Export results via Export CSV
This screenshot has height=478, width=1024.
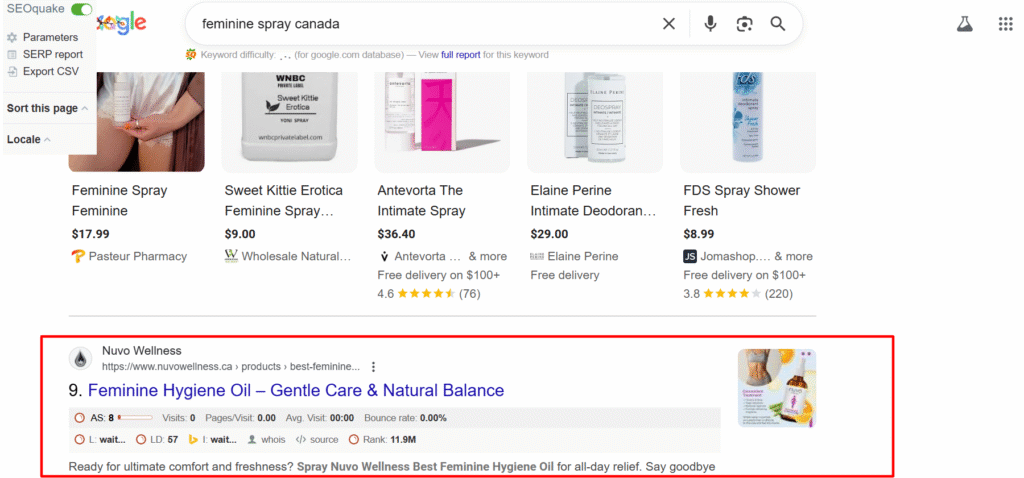click(x=50, y=71)
